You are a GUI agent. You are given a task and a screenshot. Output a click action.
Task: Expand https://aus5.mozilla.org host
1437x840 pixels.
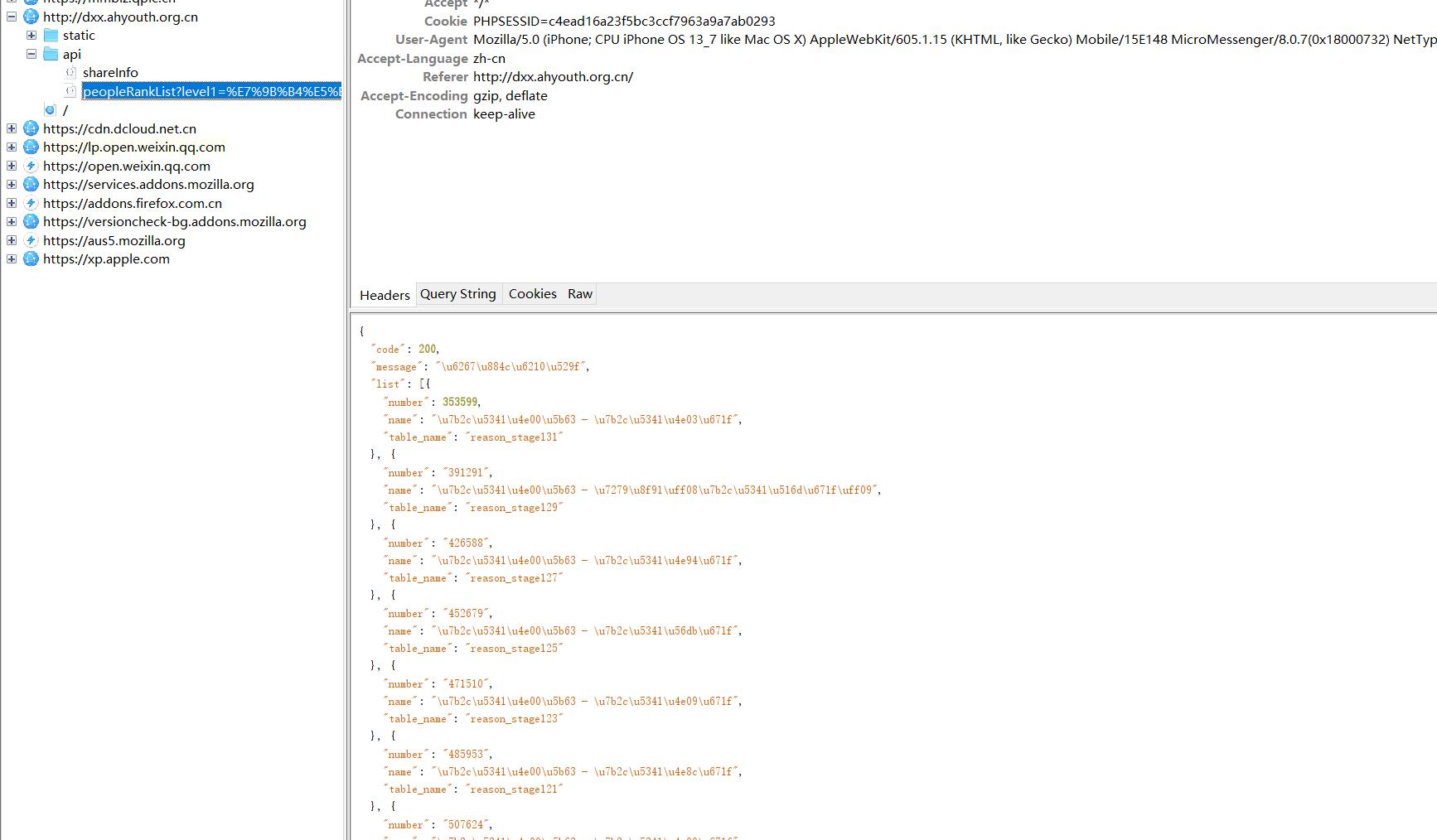(12, 240)
